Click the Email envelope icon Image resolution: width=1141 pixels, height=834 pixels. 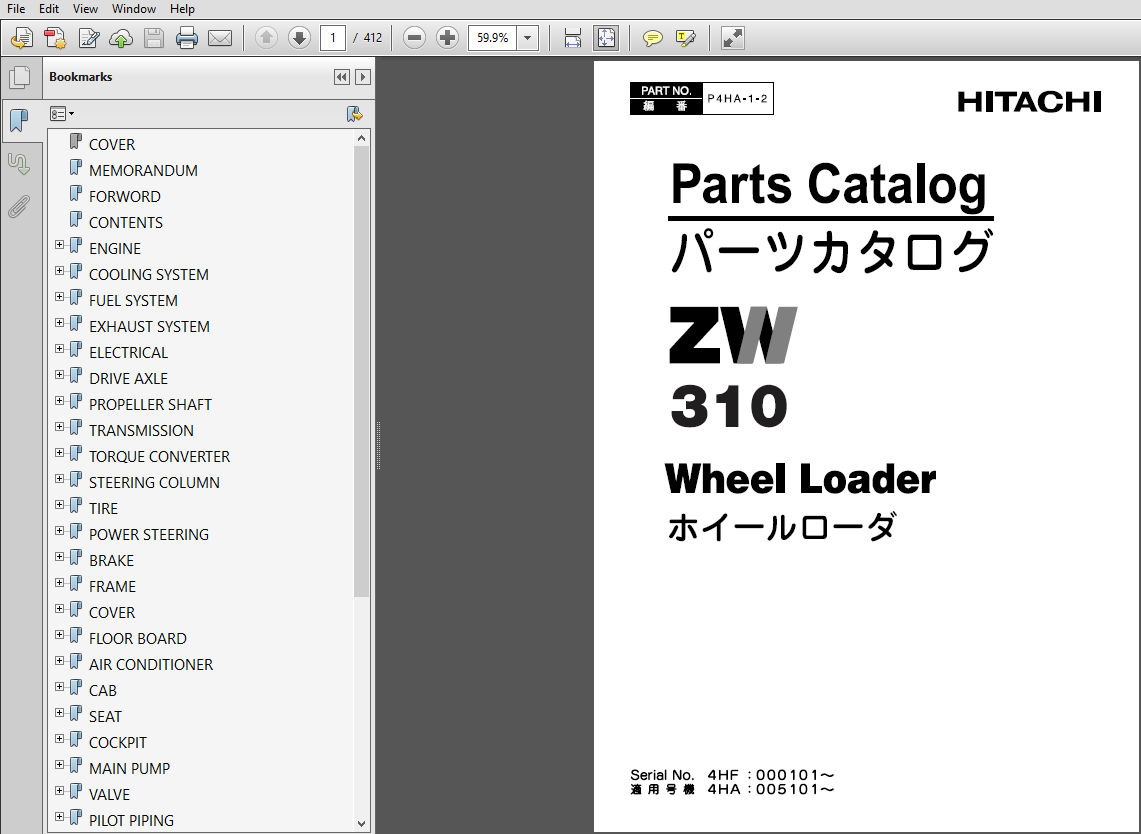220,38
